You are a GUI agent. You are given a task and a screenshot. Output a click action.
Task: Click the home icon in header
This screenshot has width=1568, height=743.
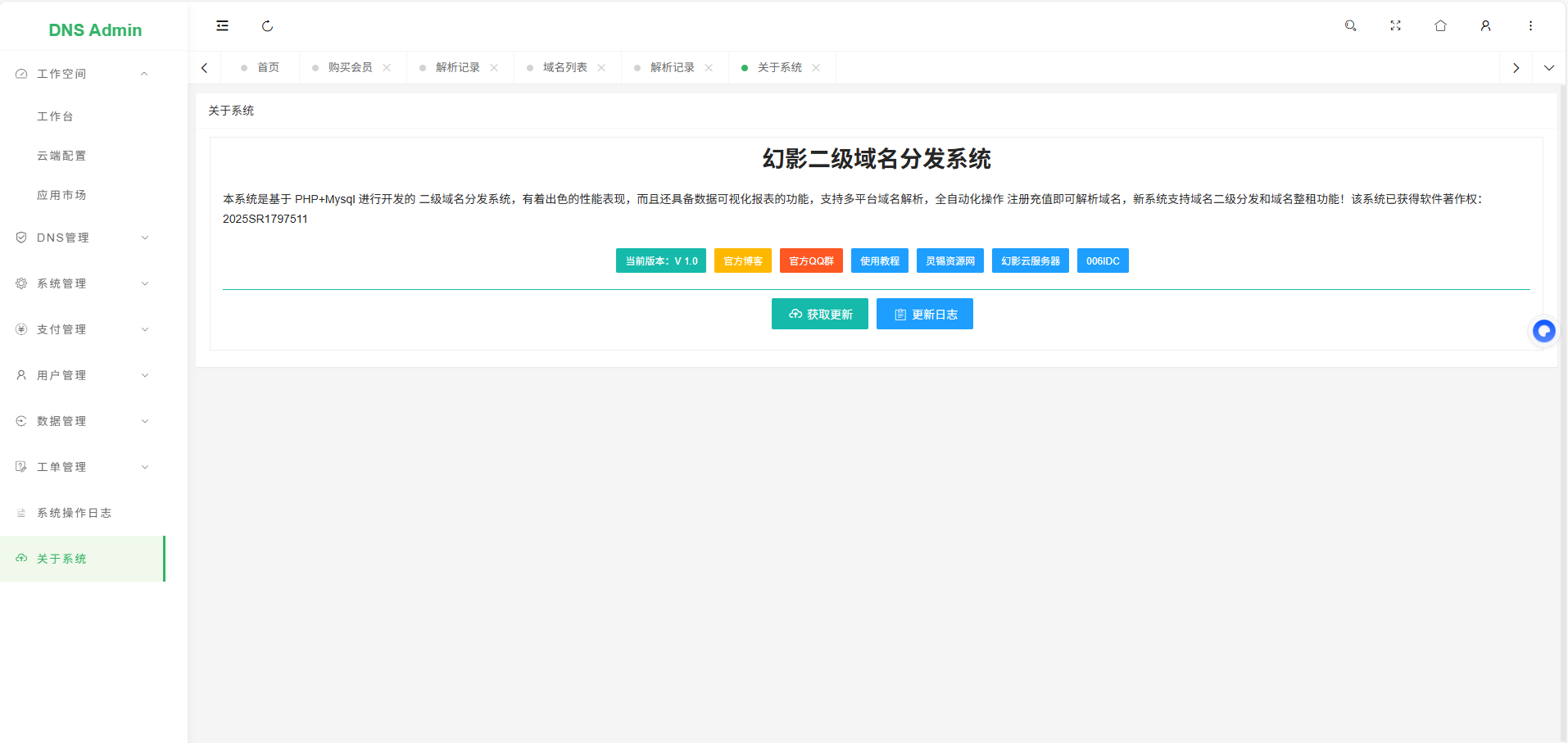(x=1440, y=26)
